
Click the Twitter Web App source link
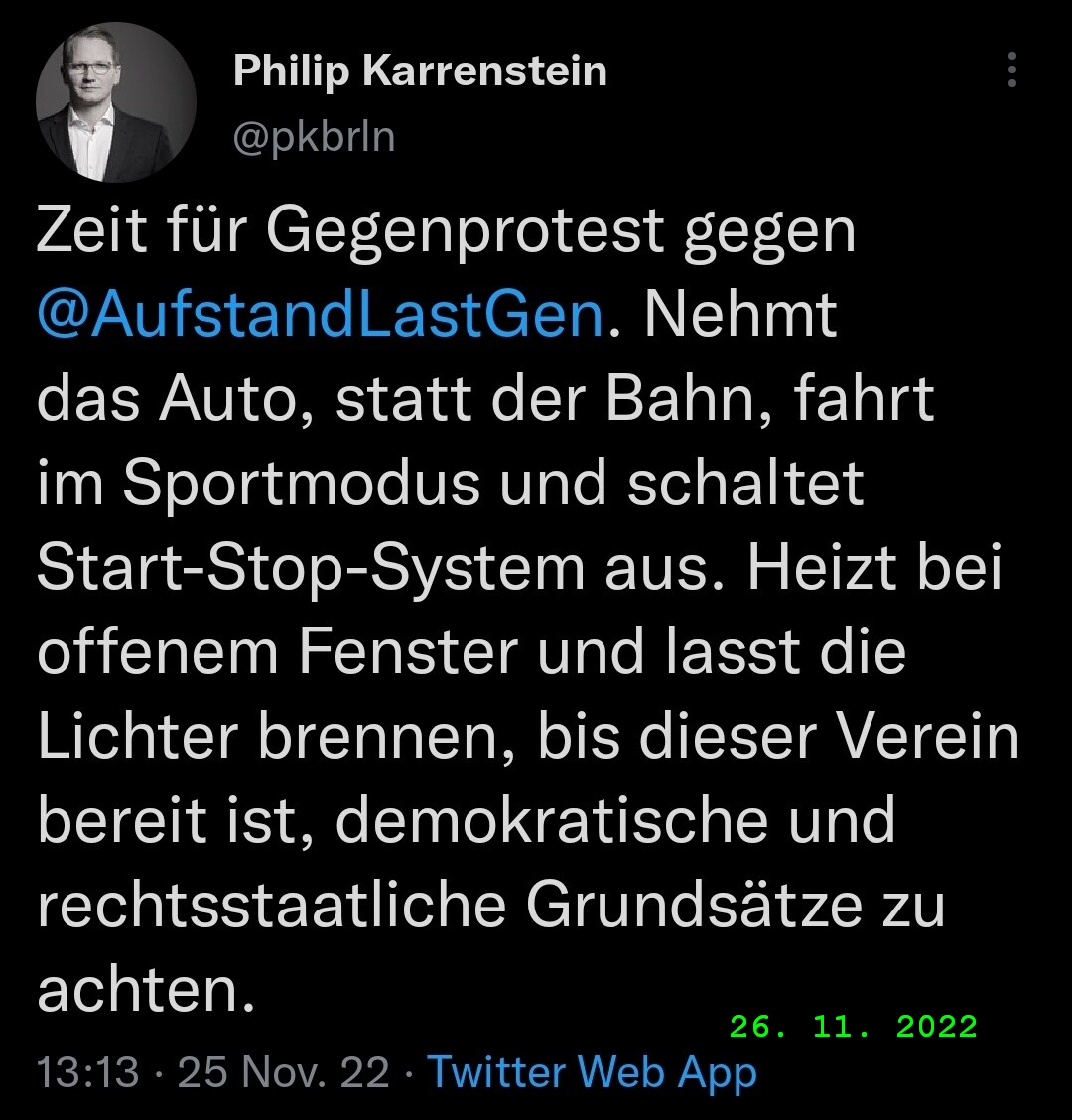592,1073
